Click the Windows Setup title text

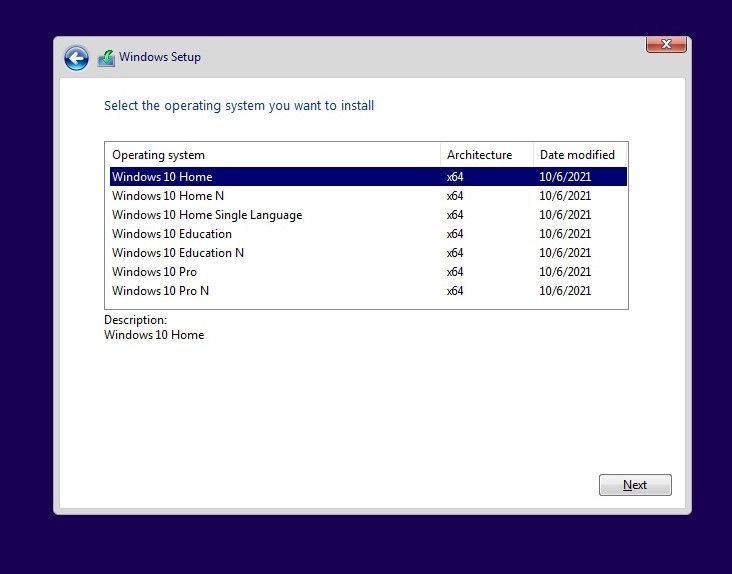pyautogui.click(x=160, y=57)
